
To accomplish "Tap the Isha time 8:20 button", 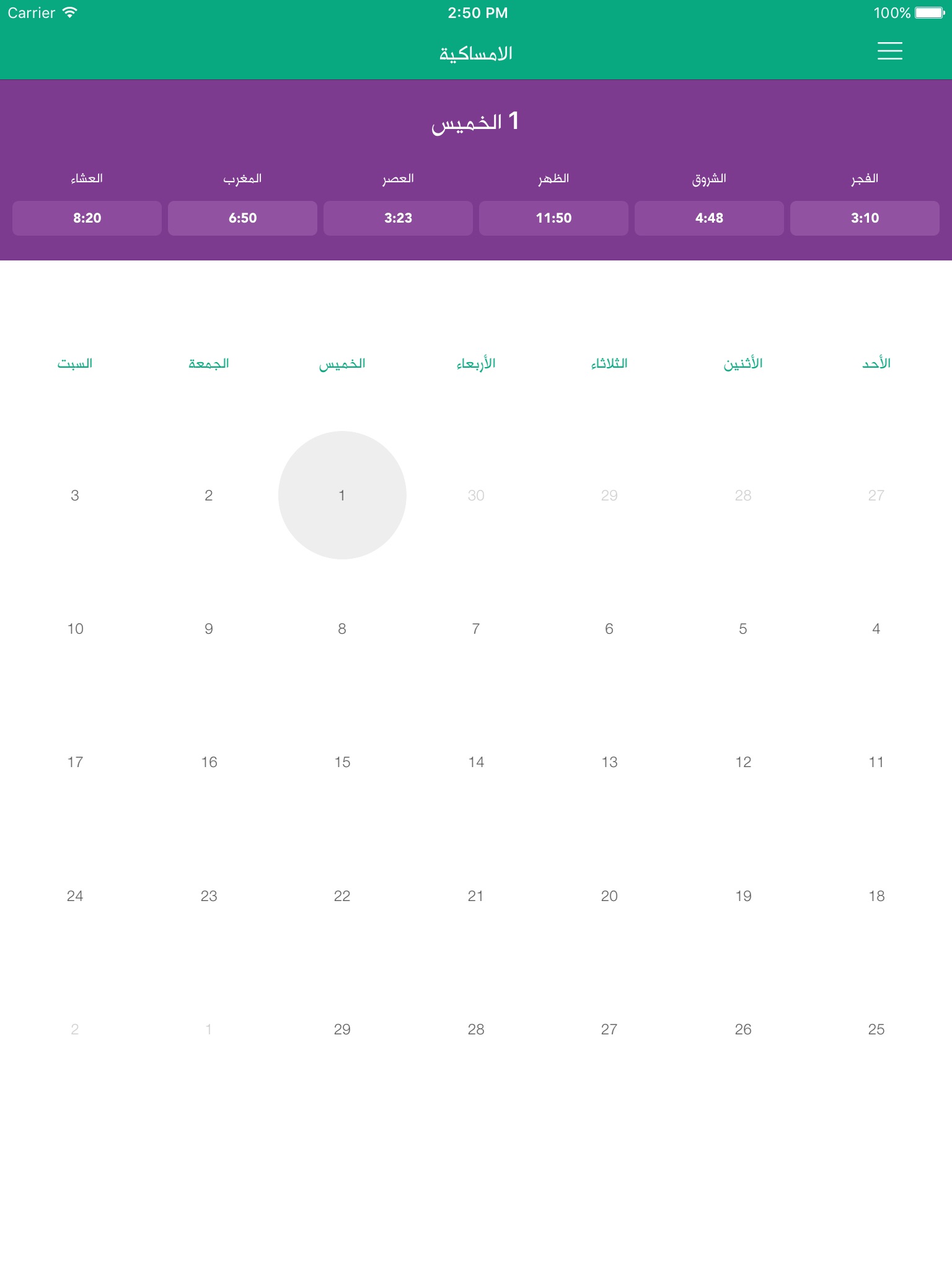I will pos(87,218).
